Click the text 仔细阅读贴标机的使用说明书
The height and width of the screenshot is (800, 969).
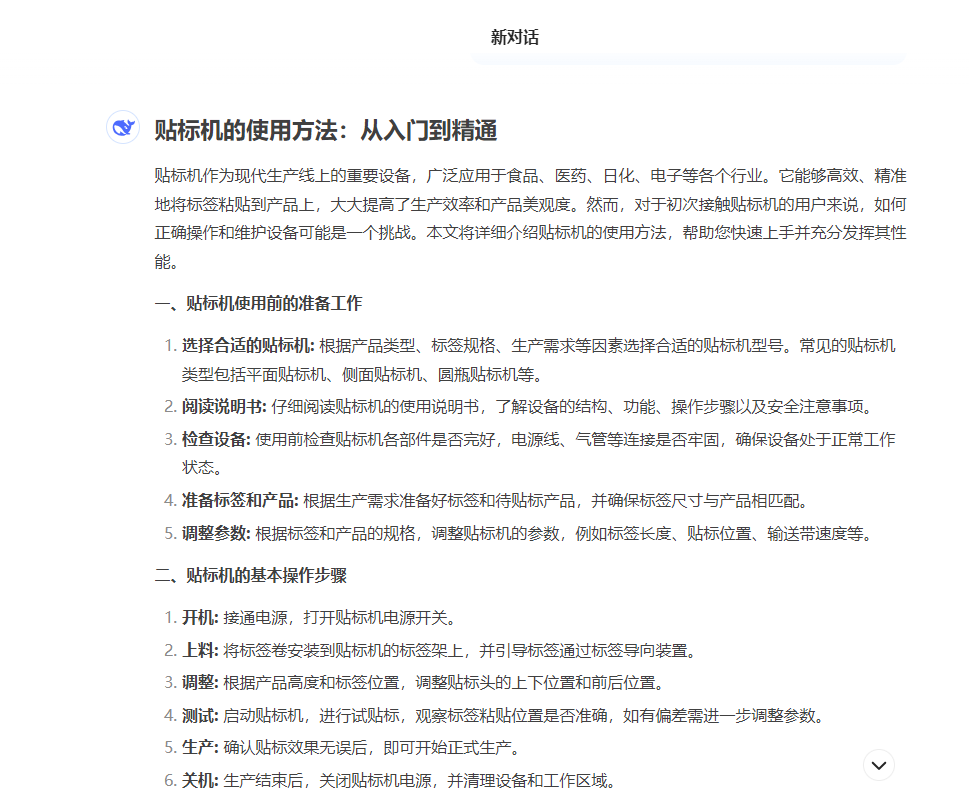tap(375, 406)
